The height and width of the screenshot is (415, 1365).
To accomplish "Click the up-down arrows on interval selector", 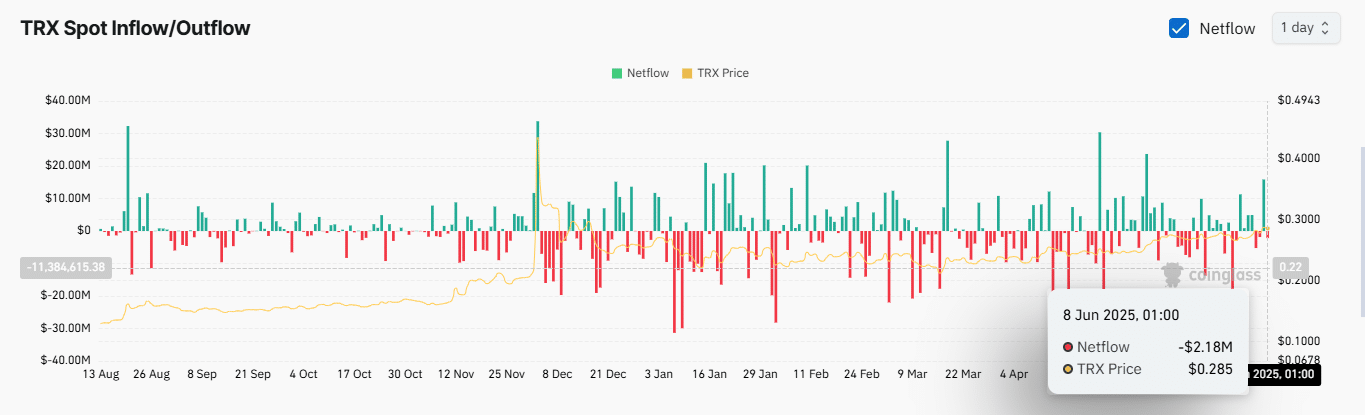I will (1325, 28).
